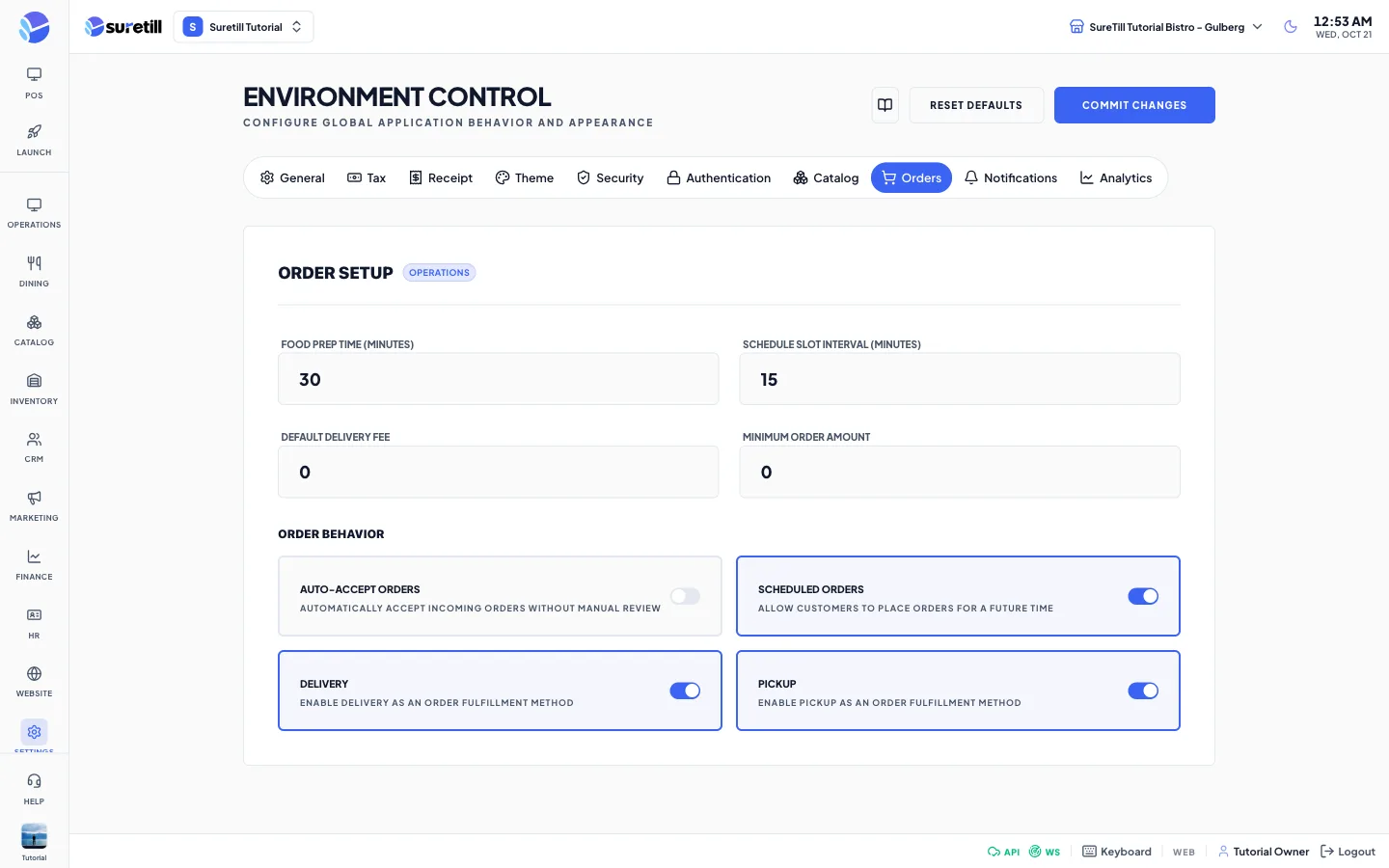Image resolution: width=1389 pixels, height=868 pixels.
Task: Open the Catalog sidebar section
Action: click(x=34, y=331)
